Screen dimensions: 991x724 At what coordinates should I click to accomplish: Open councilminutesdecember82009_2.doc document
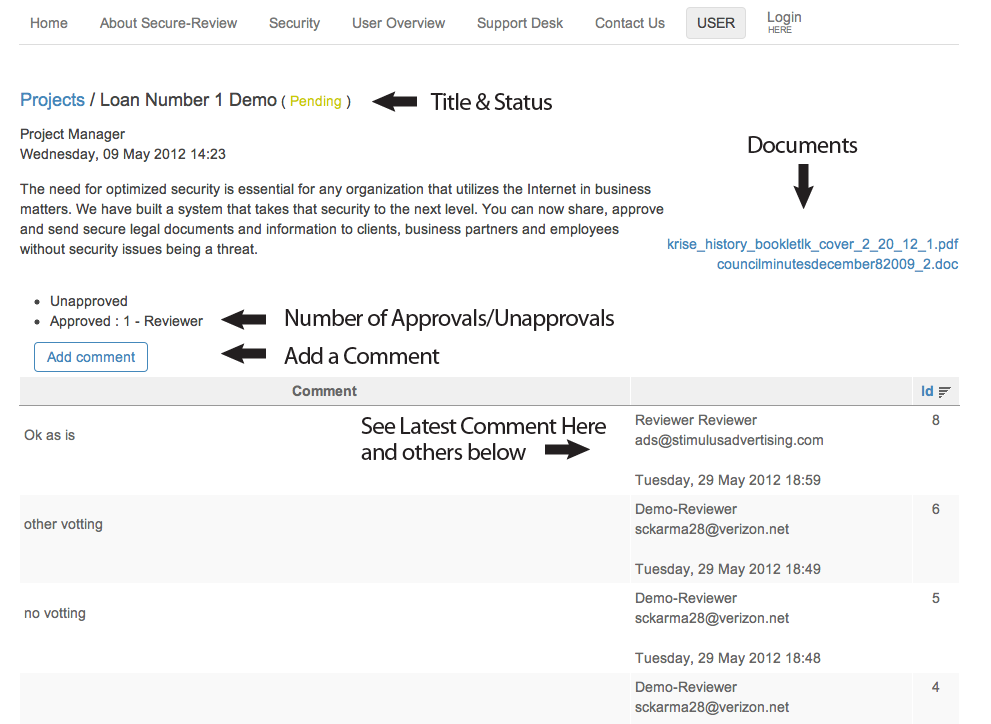(x=837, y=264)
